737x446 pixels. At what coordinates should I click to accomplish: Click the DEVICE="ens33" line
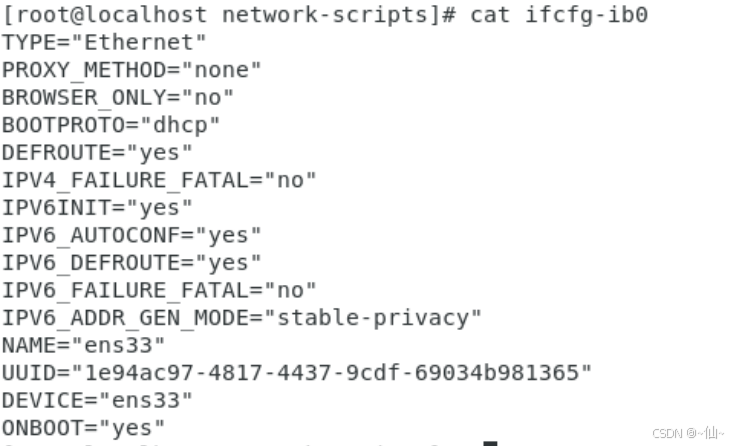coord(97,400)
